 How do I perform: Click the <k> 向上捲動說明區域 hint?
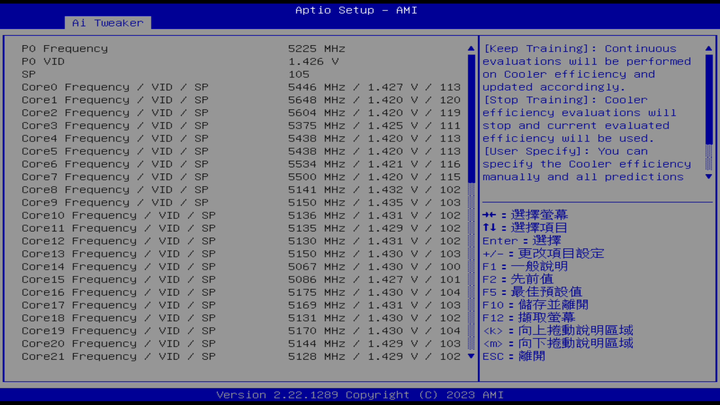pyautogui.click(x=558, y=331)
